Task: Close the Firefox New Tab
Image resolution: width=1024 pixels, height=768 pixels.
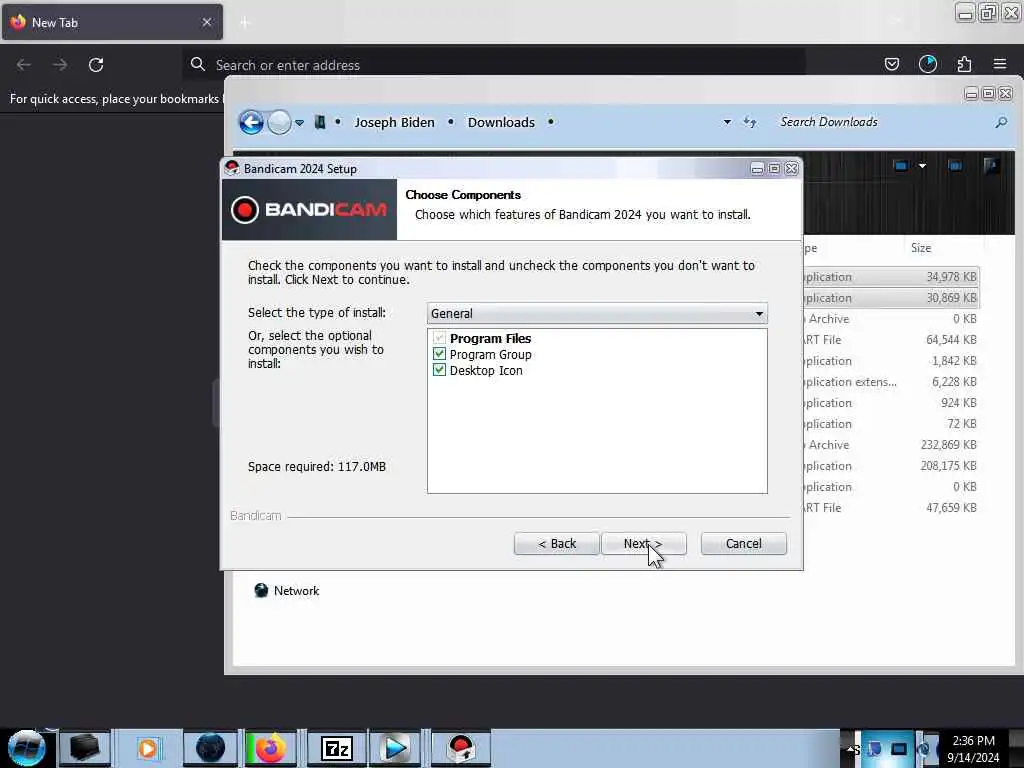Action: [207, 22]
